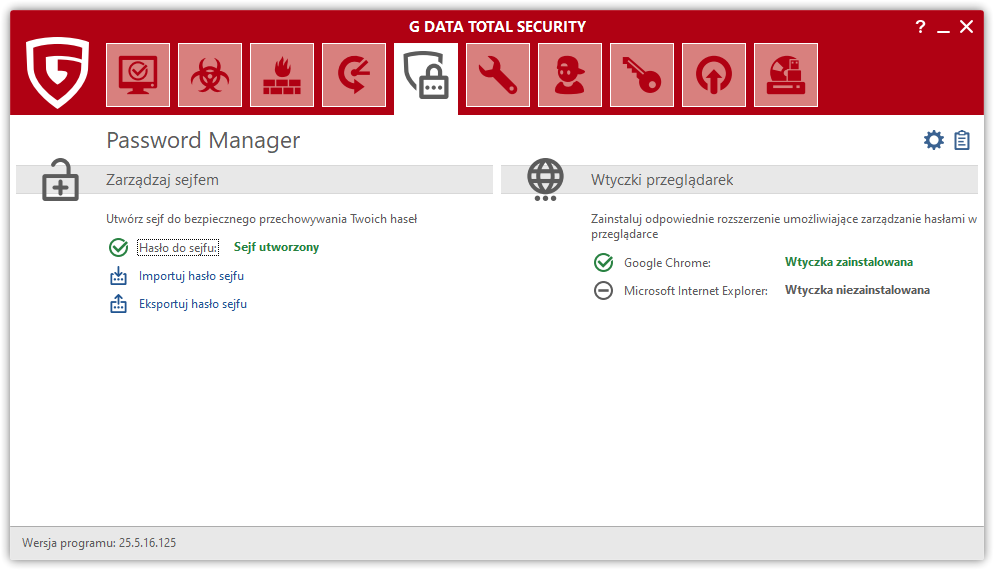Click the Google Chrome label

click(x=667, y=262)
